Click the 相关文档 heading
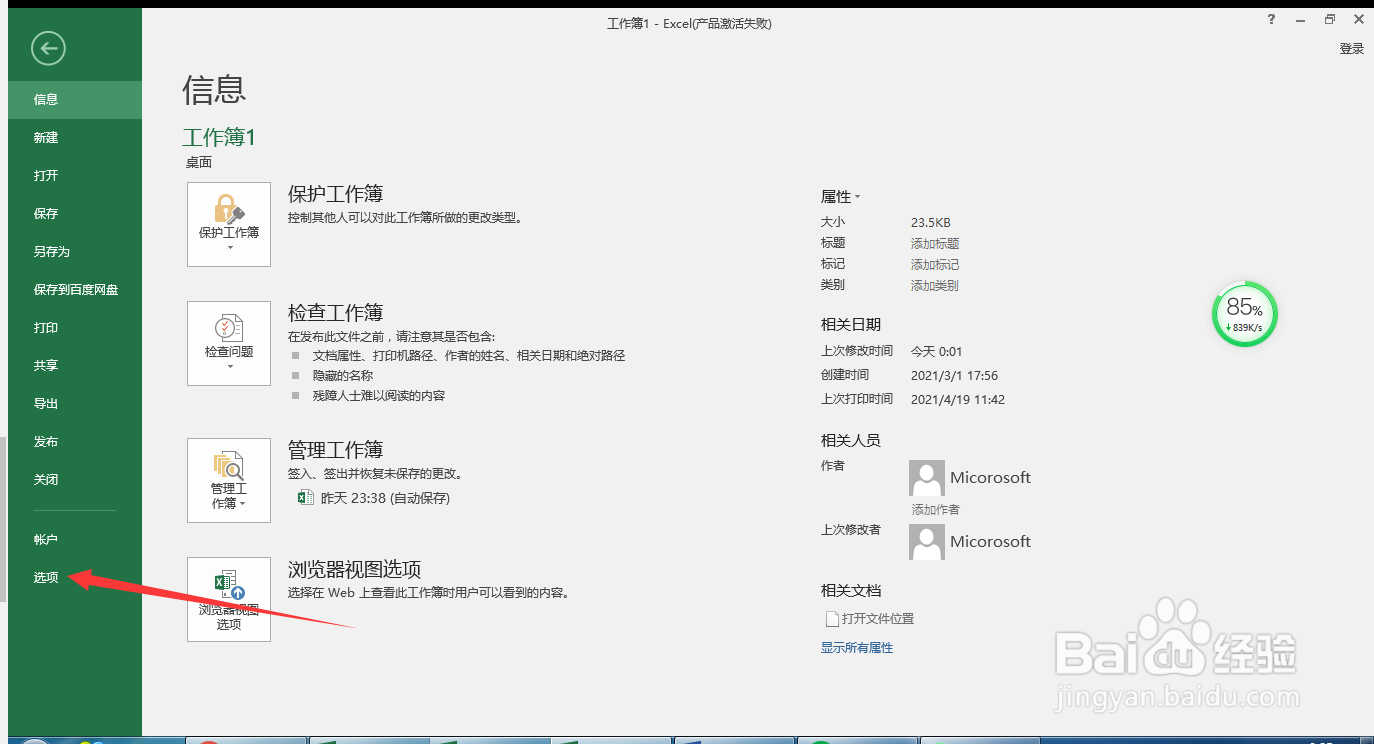Image resolution: width=1374 pixels, height=744 pixels. click(851, 590)
